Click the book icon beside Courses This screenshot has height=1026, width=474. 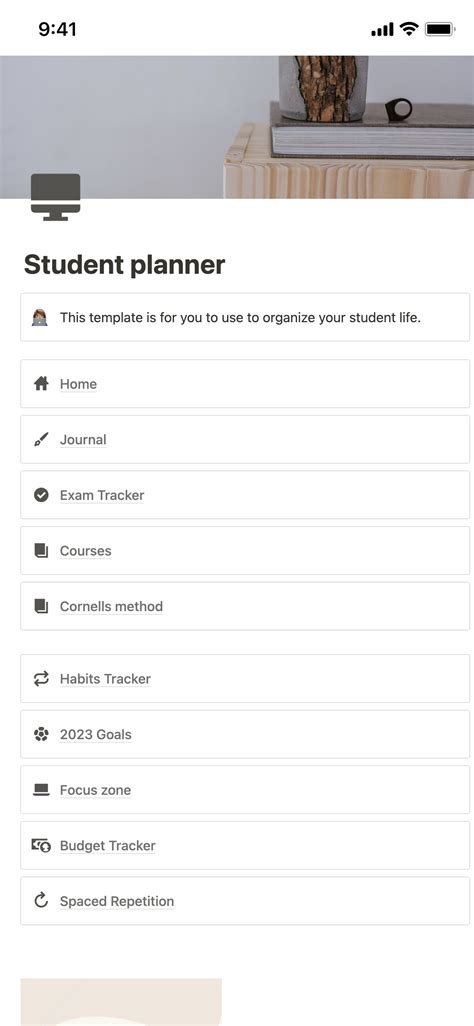(x=41, y=551)
